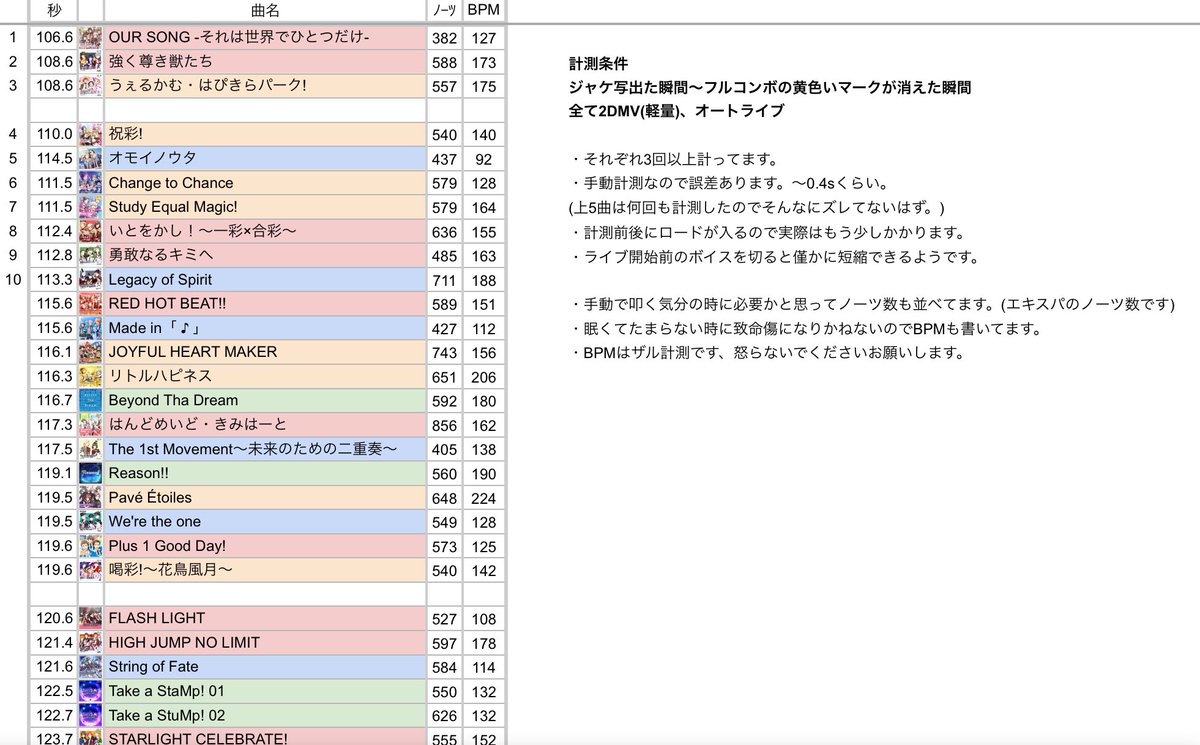Select the seconds value 117.3
The width and height of the screenshot is (1200, 745).
[x=54, y=424]
